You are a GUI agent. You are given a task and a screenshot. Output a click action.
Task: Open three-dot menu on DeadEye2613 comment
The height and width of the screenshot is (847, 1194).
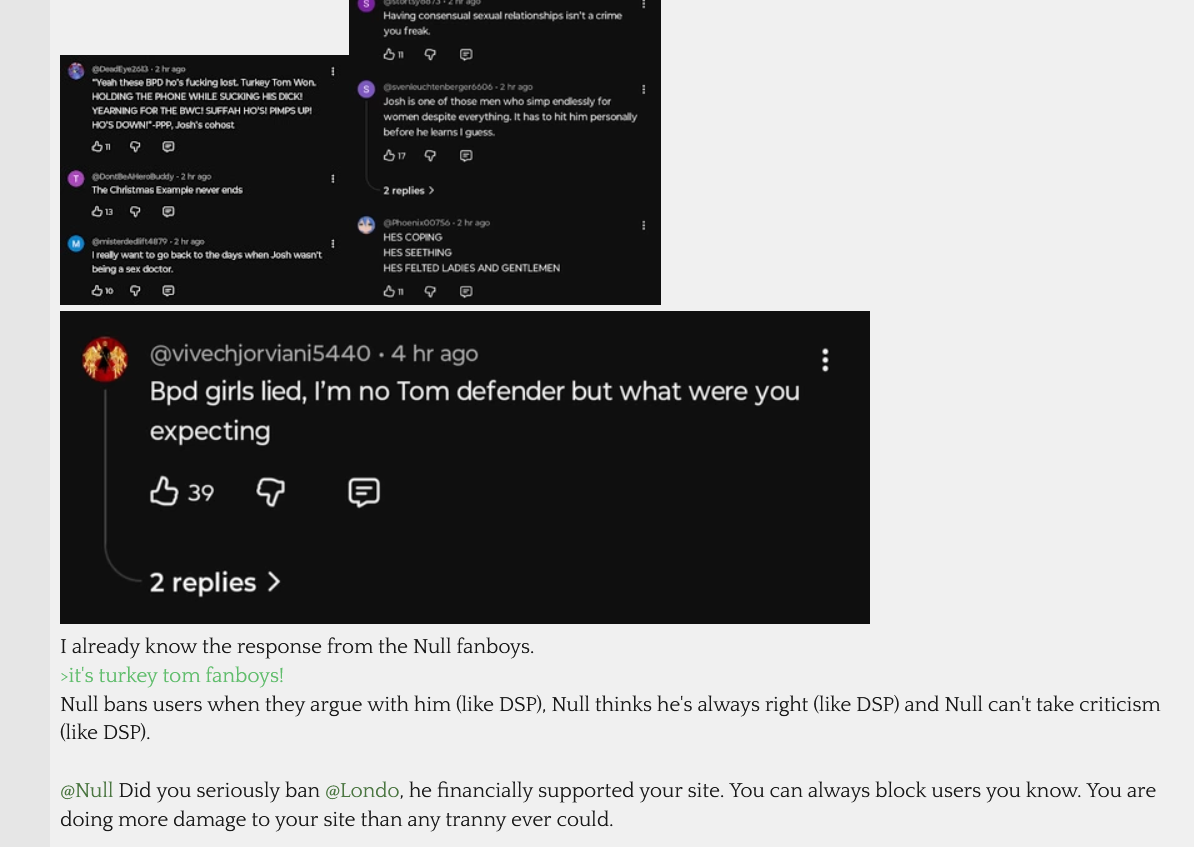click(x=333, y=71)
